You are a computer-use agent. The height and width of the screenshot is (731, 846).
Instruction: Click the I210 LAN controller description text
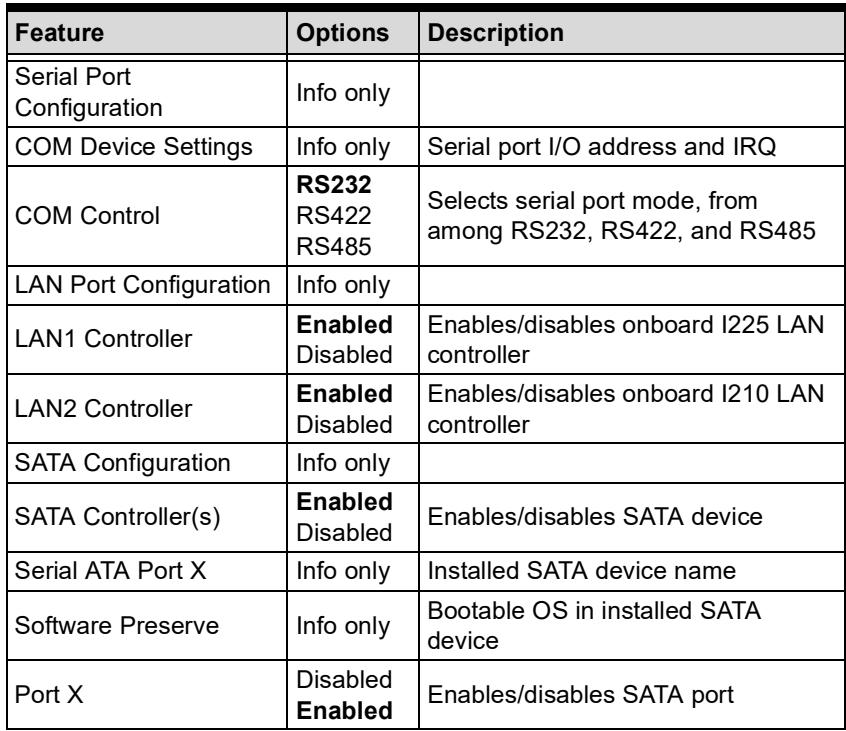click(626, 409)
